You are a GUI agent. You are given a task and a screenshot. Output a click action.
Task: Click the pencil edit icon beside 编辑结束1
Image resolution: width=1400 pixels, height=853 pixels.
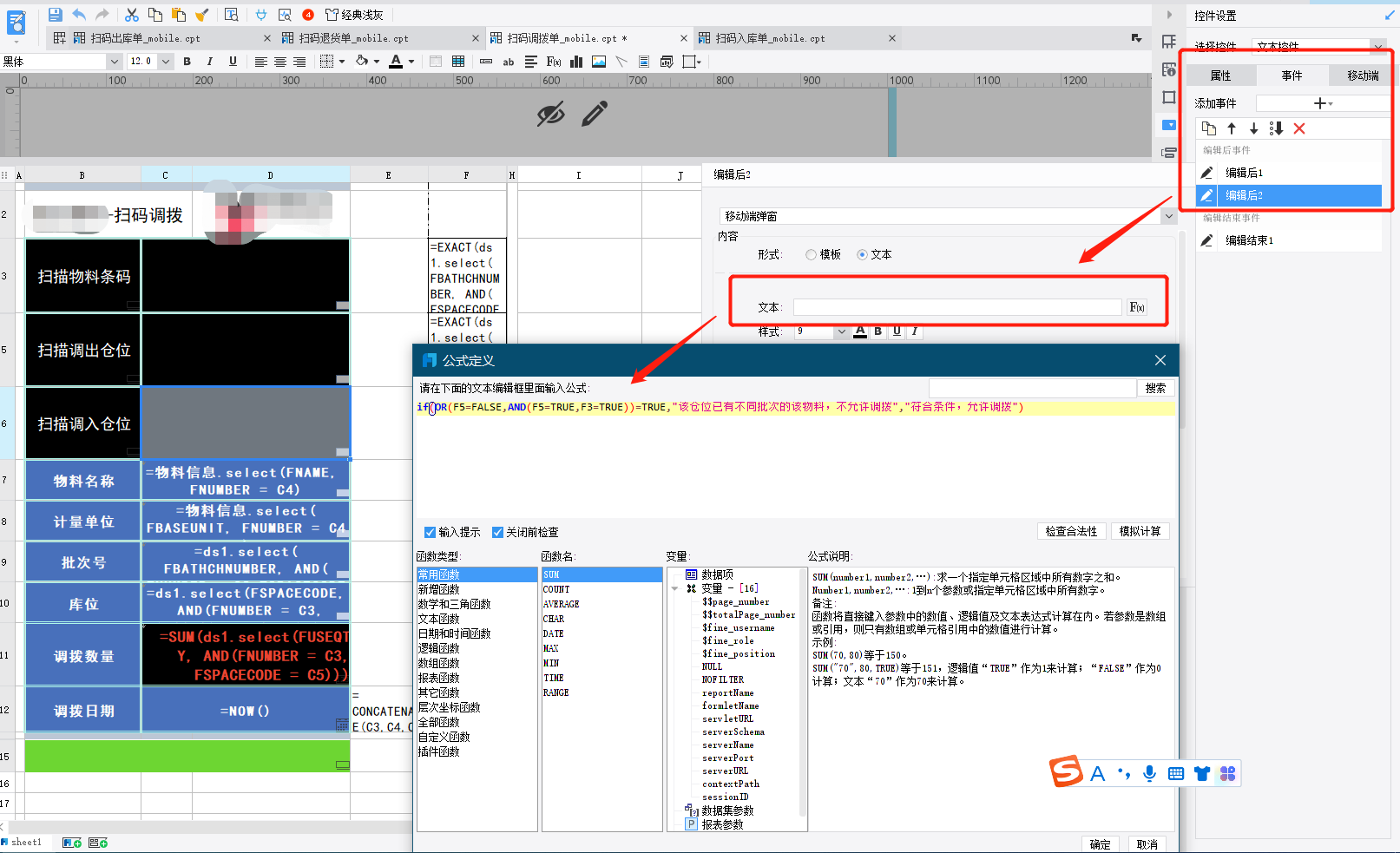click(1206, 240)
